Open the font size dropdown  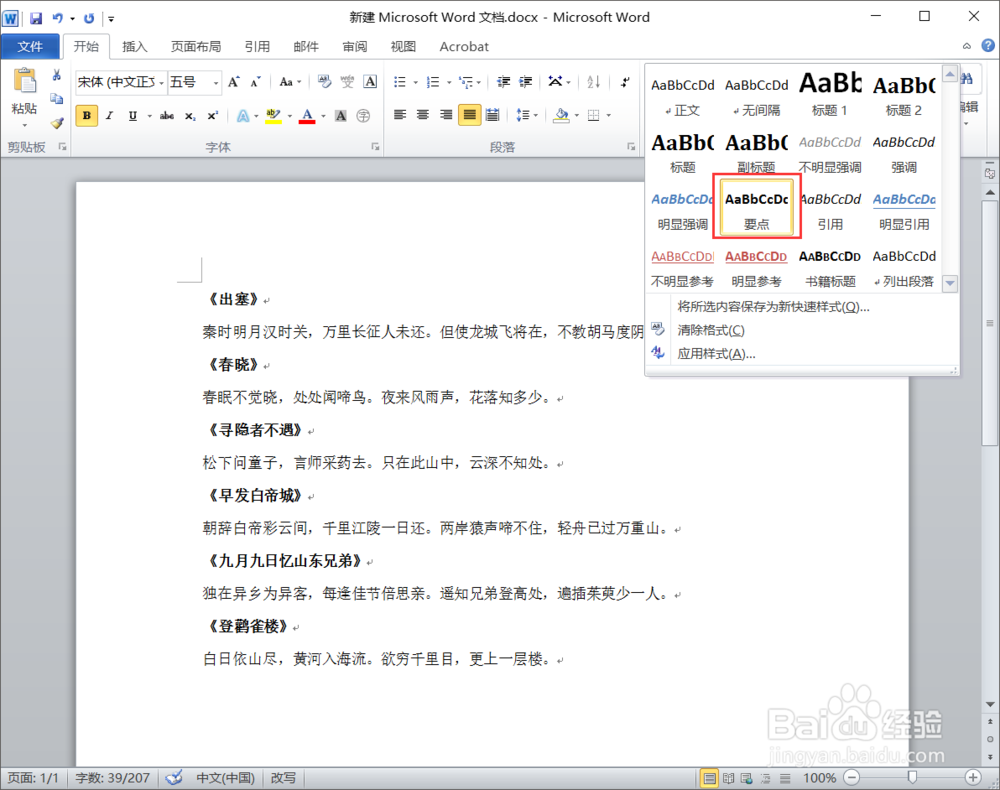click(215, 82)
